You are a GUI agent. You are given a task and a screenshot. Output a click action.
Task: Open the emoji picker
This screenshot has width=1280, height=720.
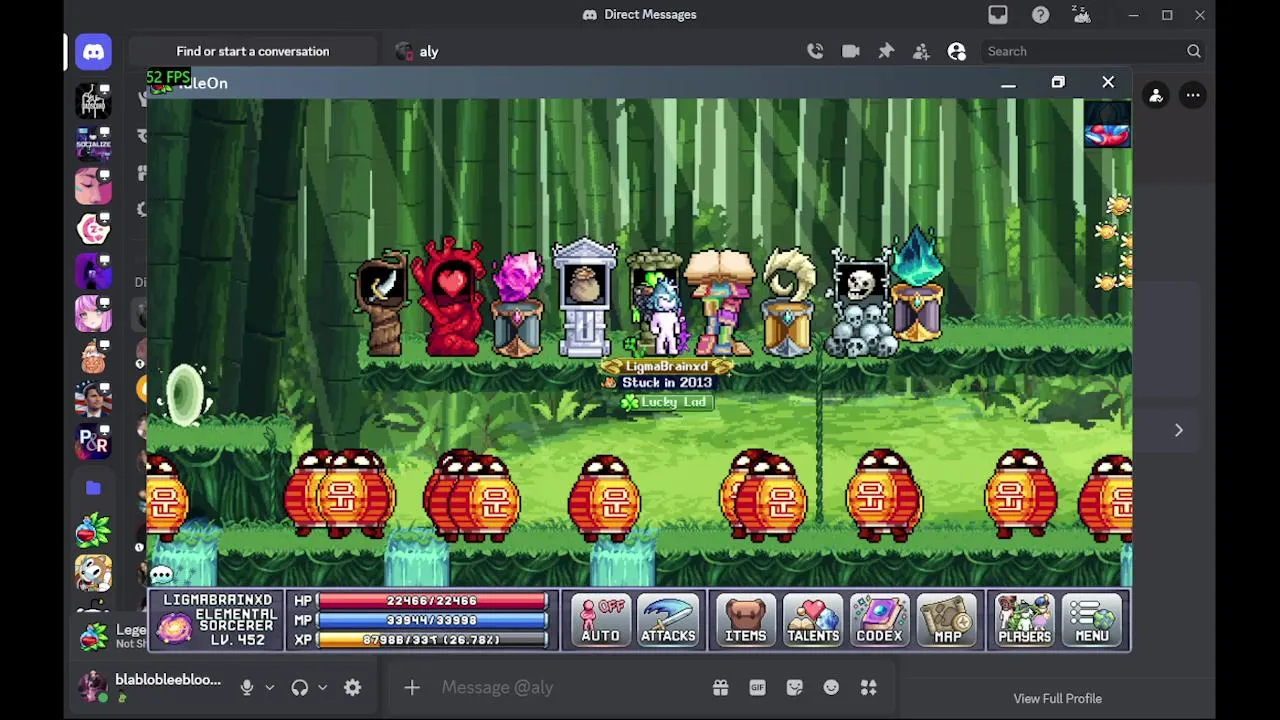tap(831, 687)
